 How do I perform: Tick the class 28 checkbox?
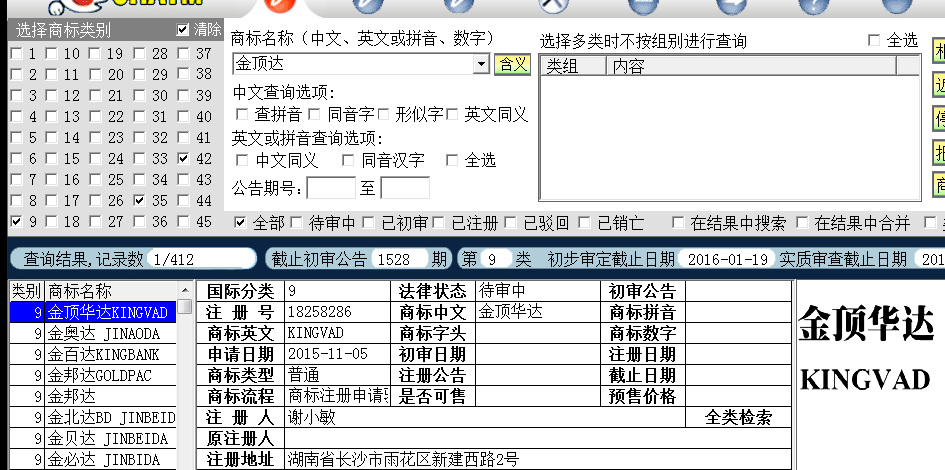(x=139, y=54)
